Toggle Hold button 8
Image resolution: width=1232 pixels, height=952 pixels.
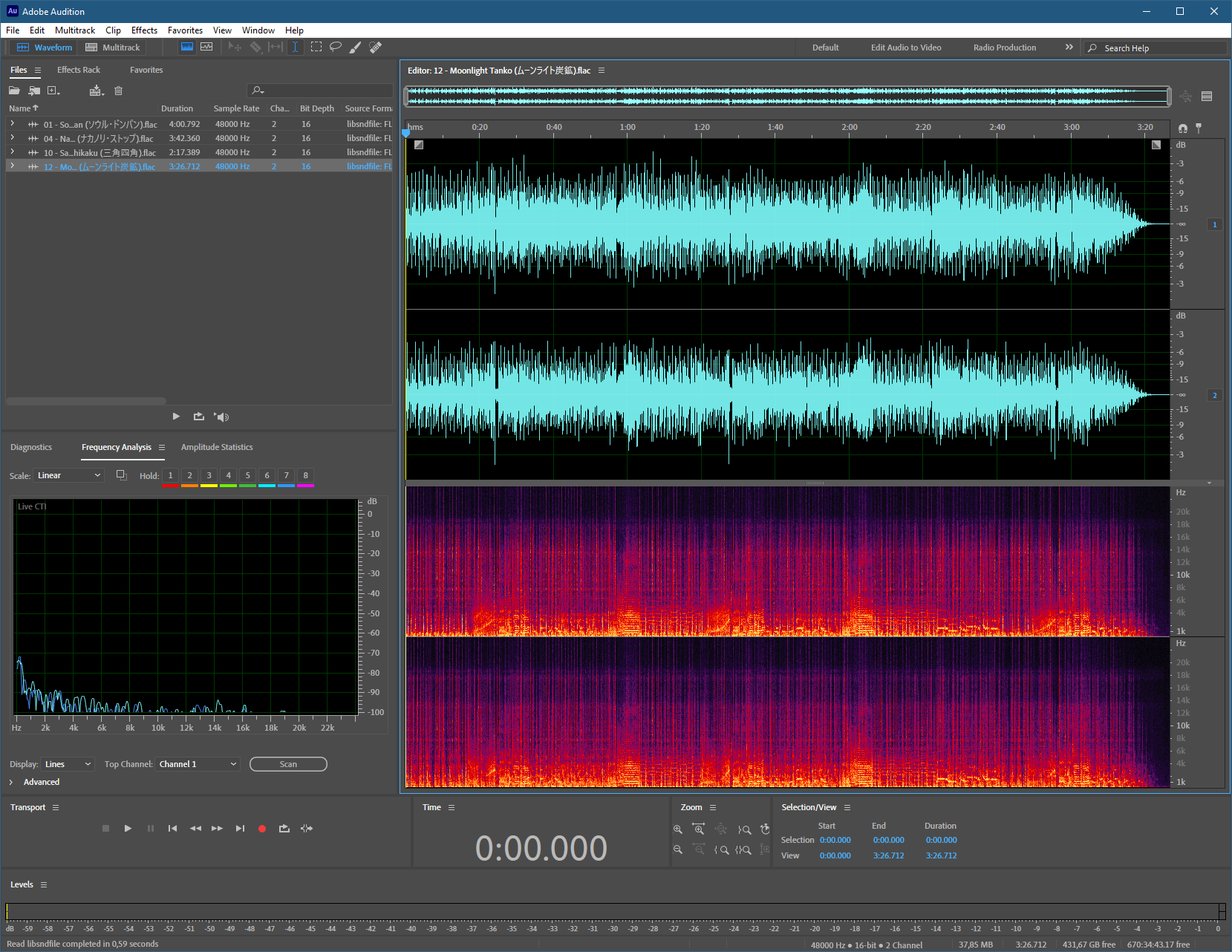(x=305, y=475)
